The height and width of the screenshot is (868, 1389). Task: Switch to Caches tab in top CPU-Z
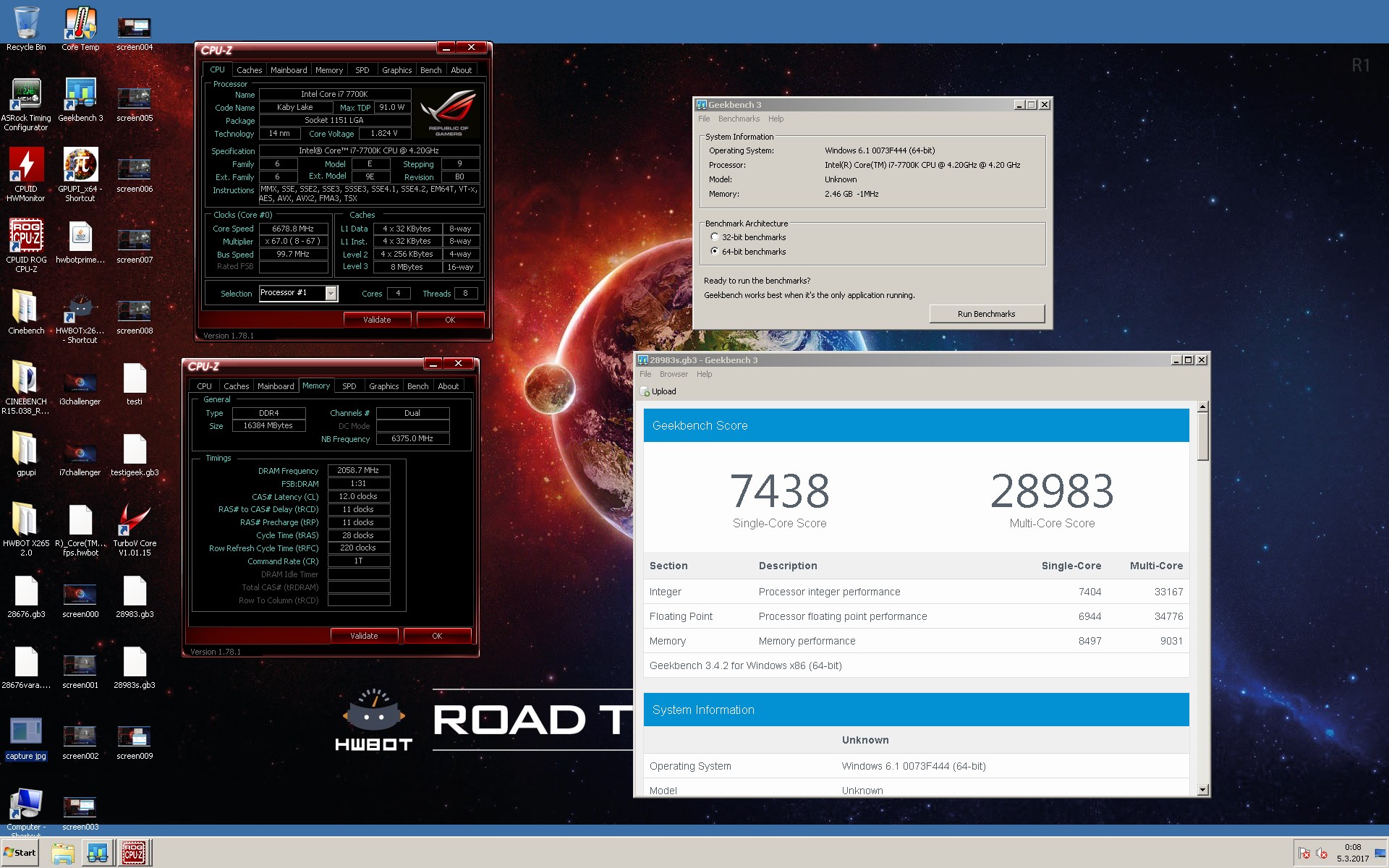[x=249, y=70]
